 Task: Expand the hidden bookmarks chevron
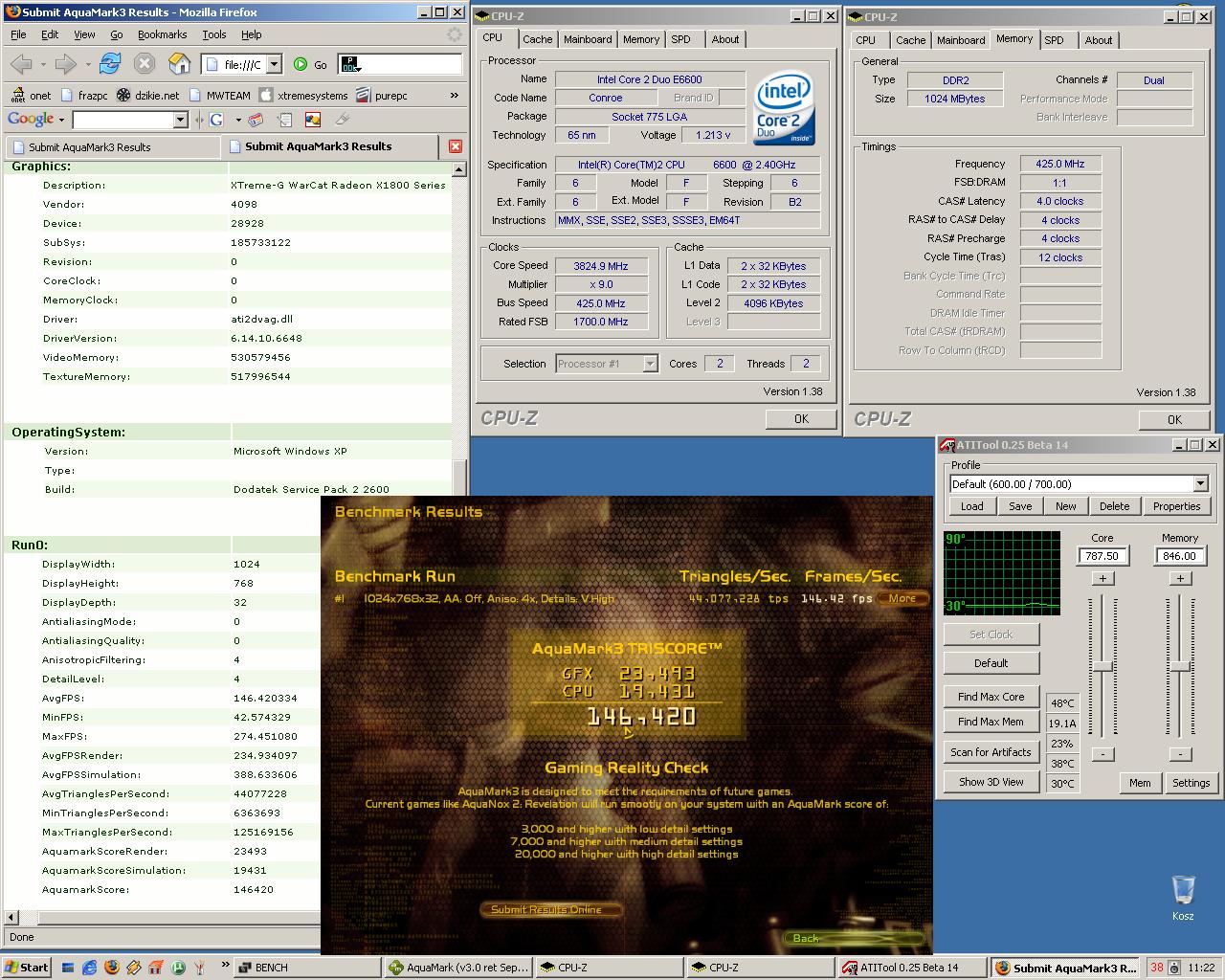pos(454,95)
